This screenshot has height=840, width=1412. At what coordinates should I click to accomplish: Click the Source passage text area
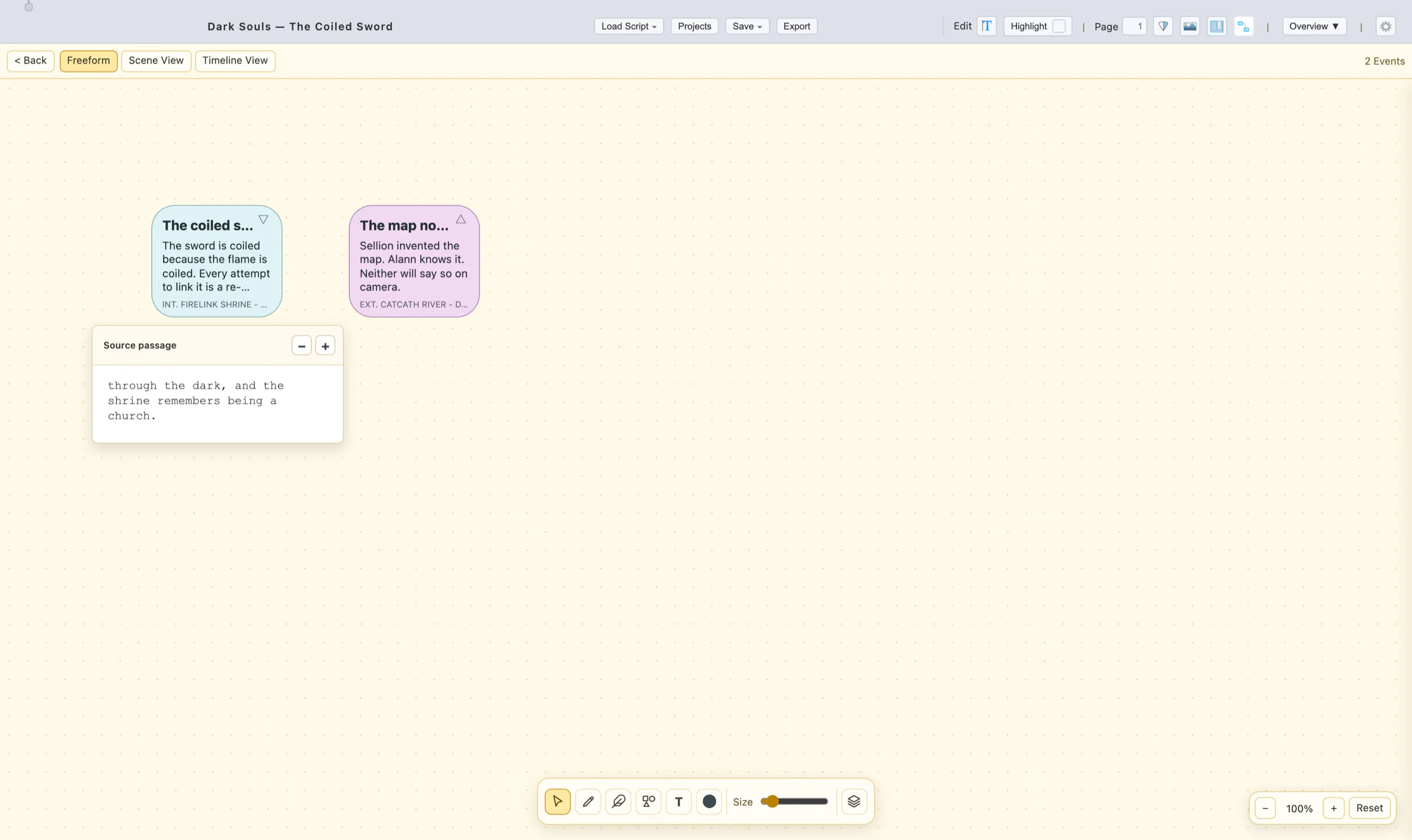(218, 404)
